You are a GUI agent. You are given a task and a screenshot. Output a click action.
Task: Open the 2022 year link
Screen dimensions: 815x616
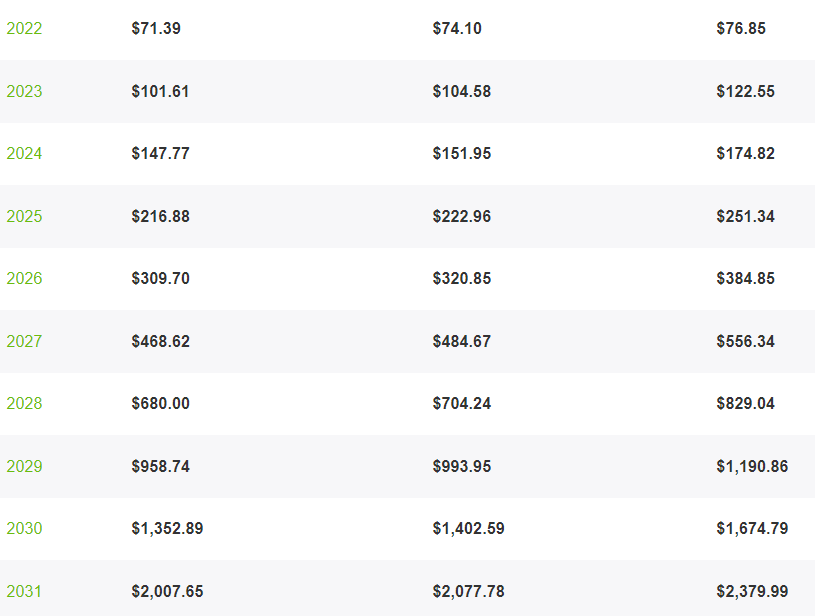coord(24,29)
